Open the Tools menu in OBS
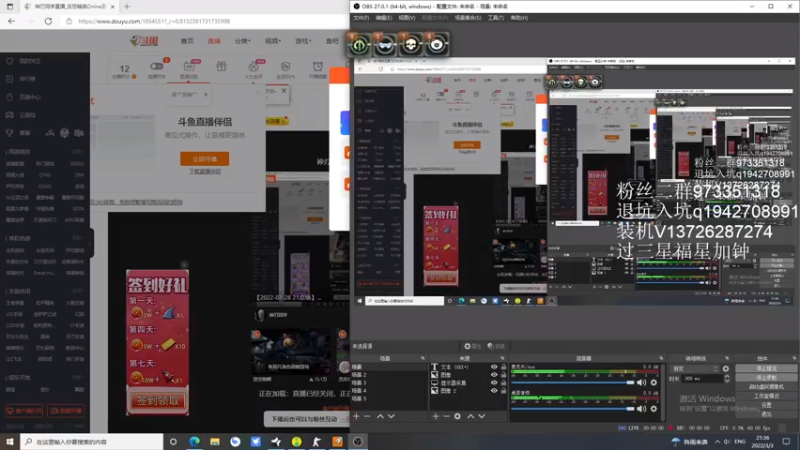 (x=495, y=18)
